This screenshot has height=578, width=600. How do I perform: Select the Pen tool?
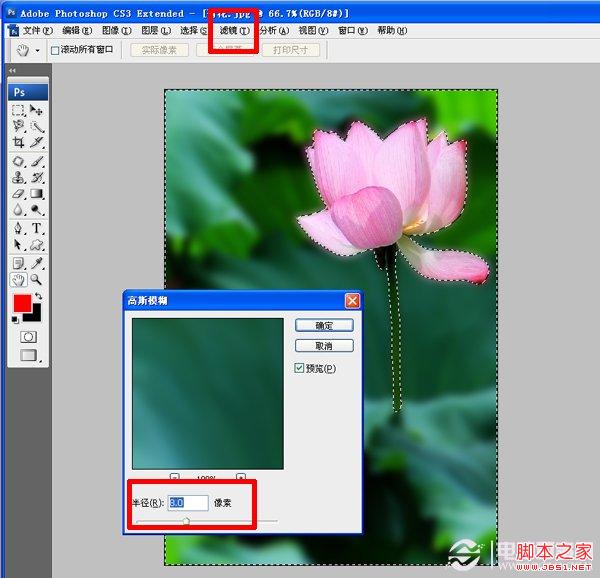(18, 228)
